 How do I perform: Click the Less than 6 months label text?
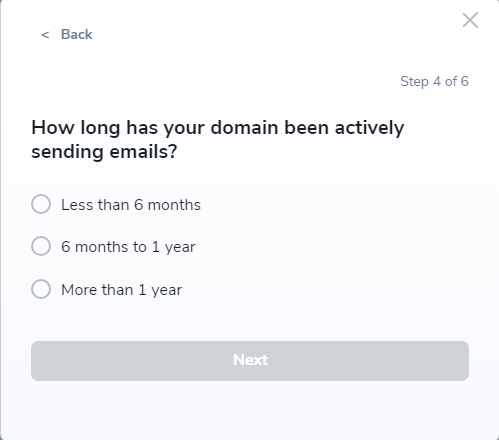[131, 205]
